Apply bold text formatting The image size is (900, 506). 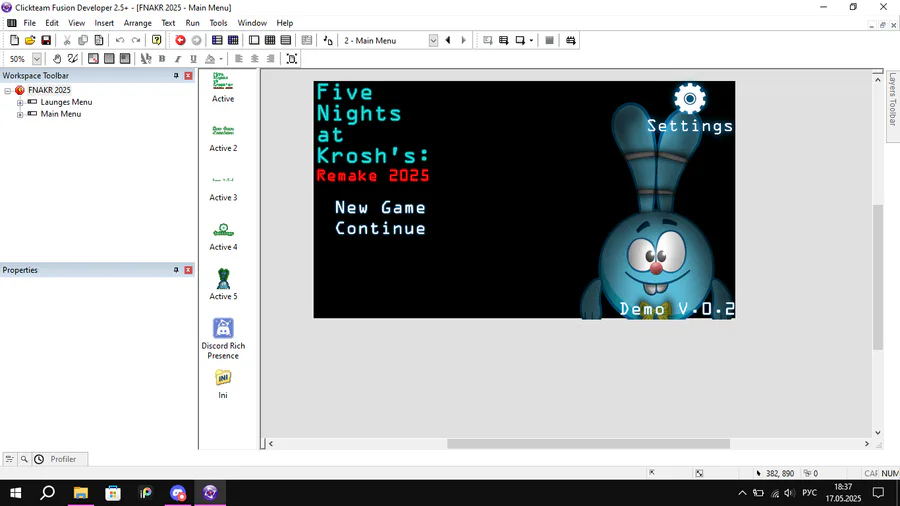(x=162, y=59)
